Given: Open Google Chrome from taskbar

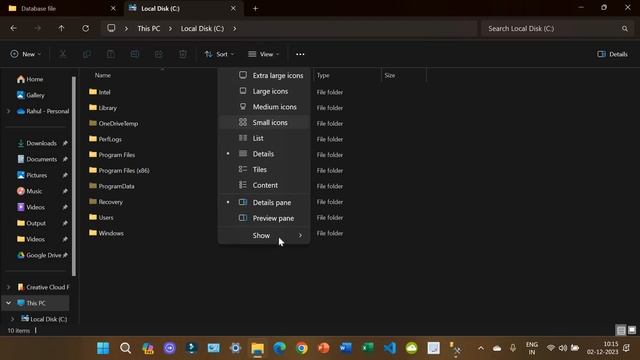Looking at the screenshot, I should (302, 348).
